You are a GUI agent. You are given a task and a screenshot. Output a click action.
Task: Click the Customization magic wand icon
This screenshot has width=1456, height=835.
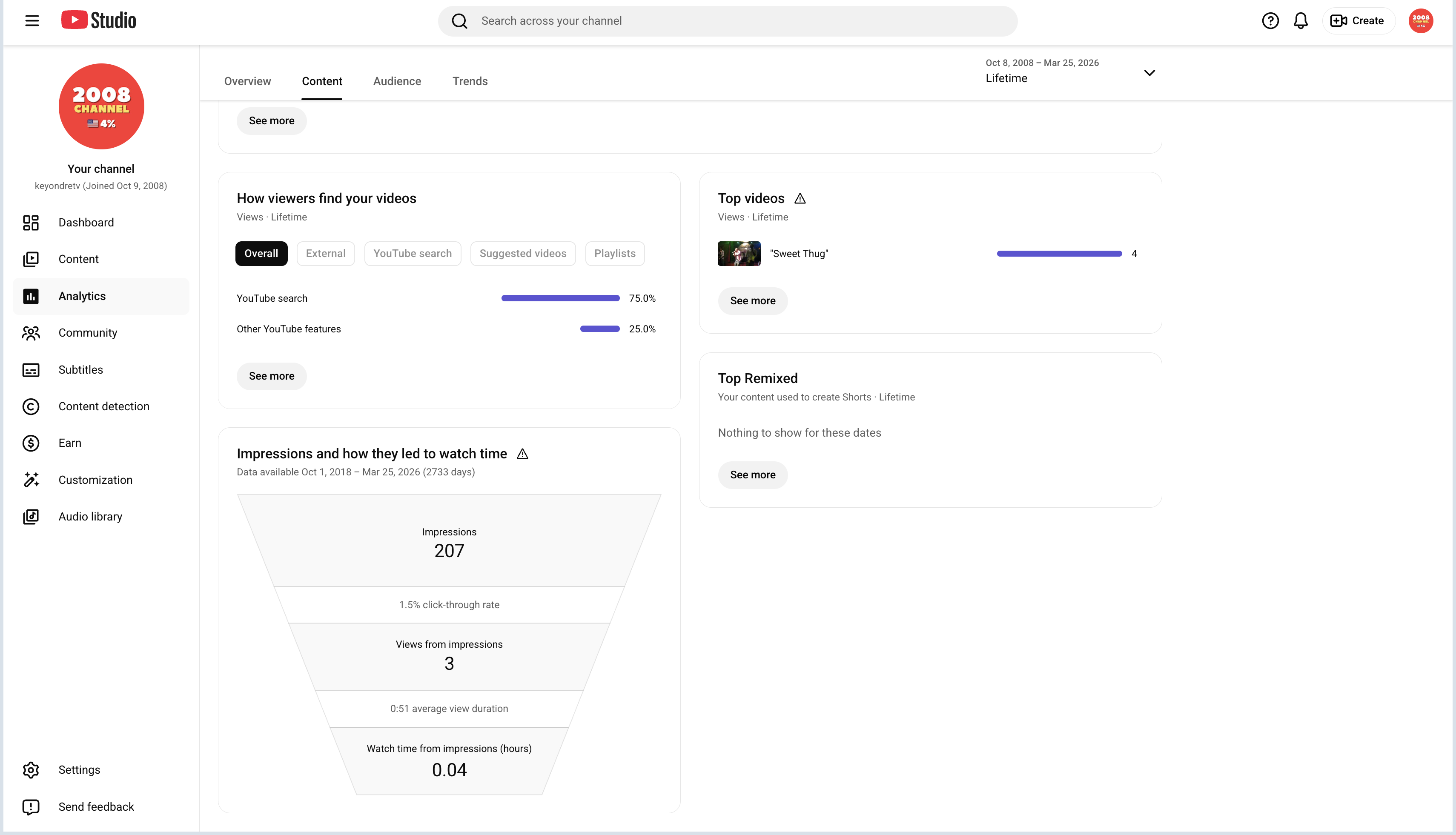(31, 480)
